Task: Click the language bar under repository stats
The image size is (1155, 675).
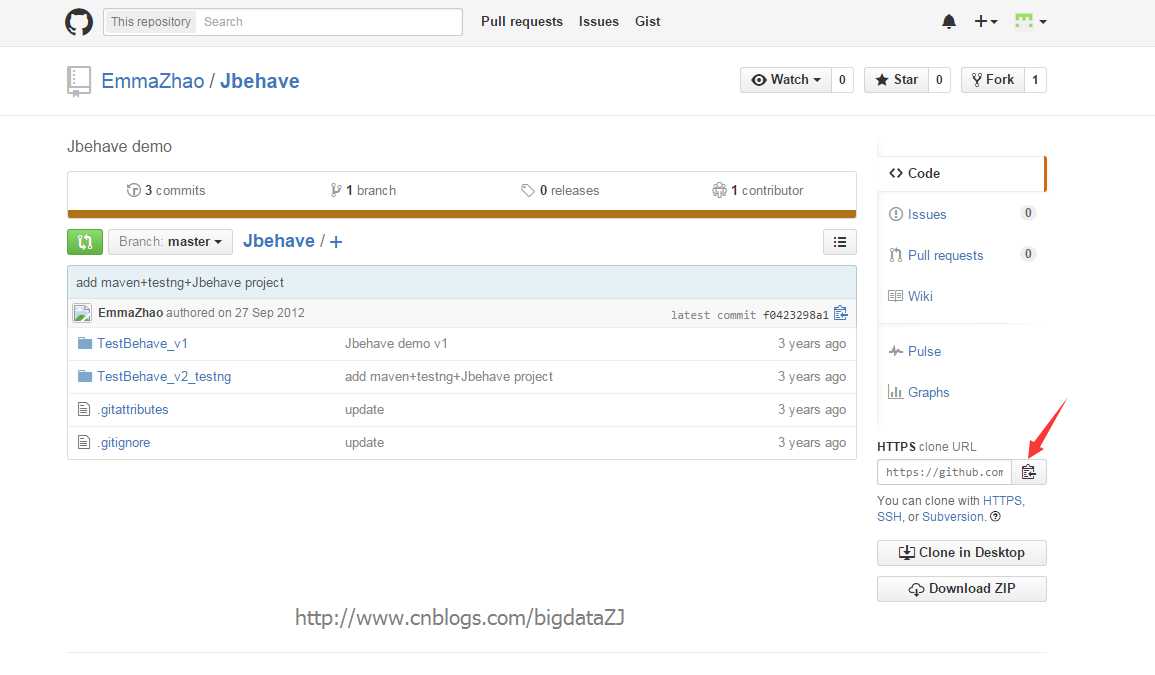Action: [x=462, y=214]
